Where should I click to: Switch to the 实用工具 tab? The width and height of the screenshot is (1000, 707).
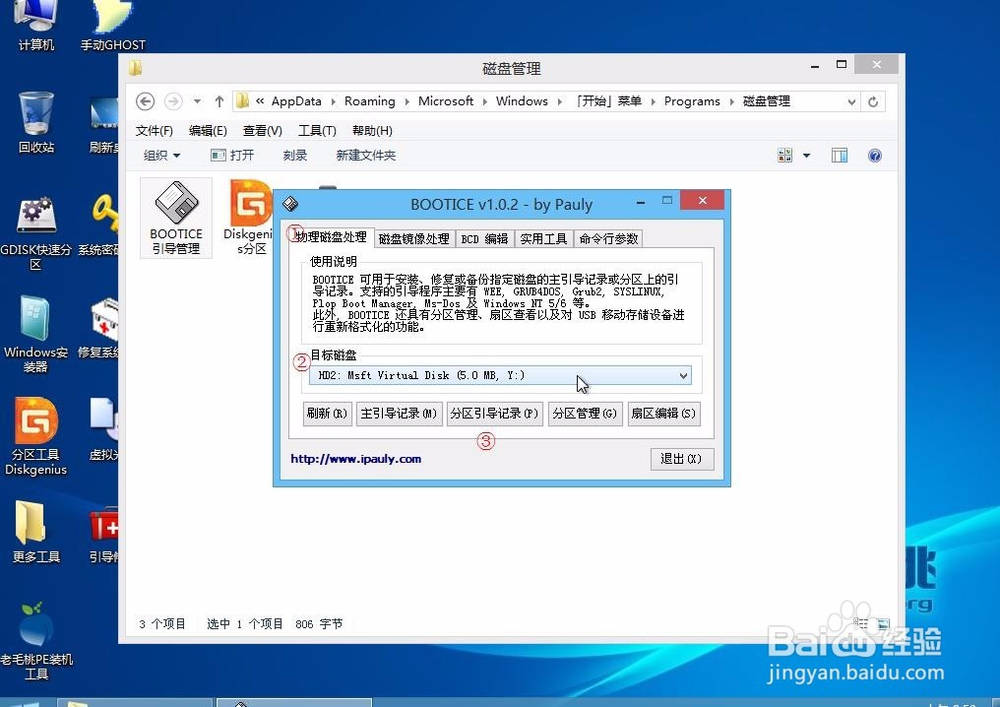543,239
